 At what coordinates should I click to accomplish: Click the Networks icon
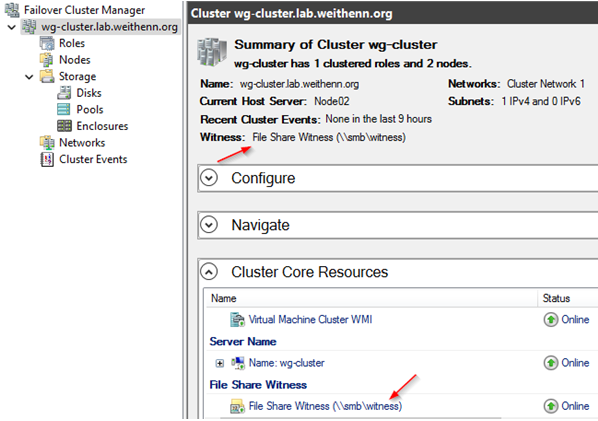tap(47, 143)
